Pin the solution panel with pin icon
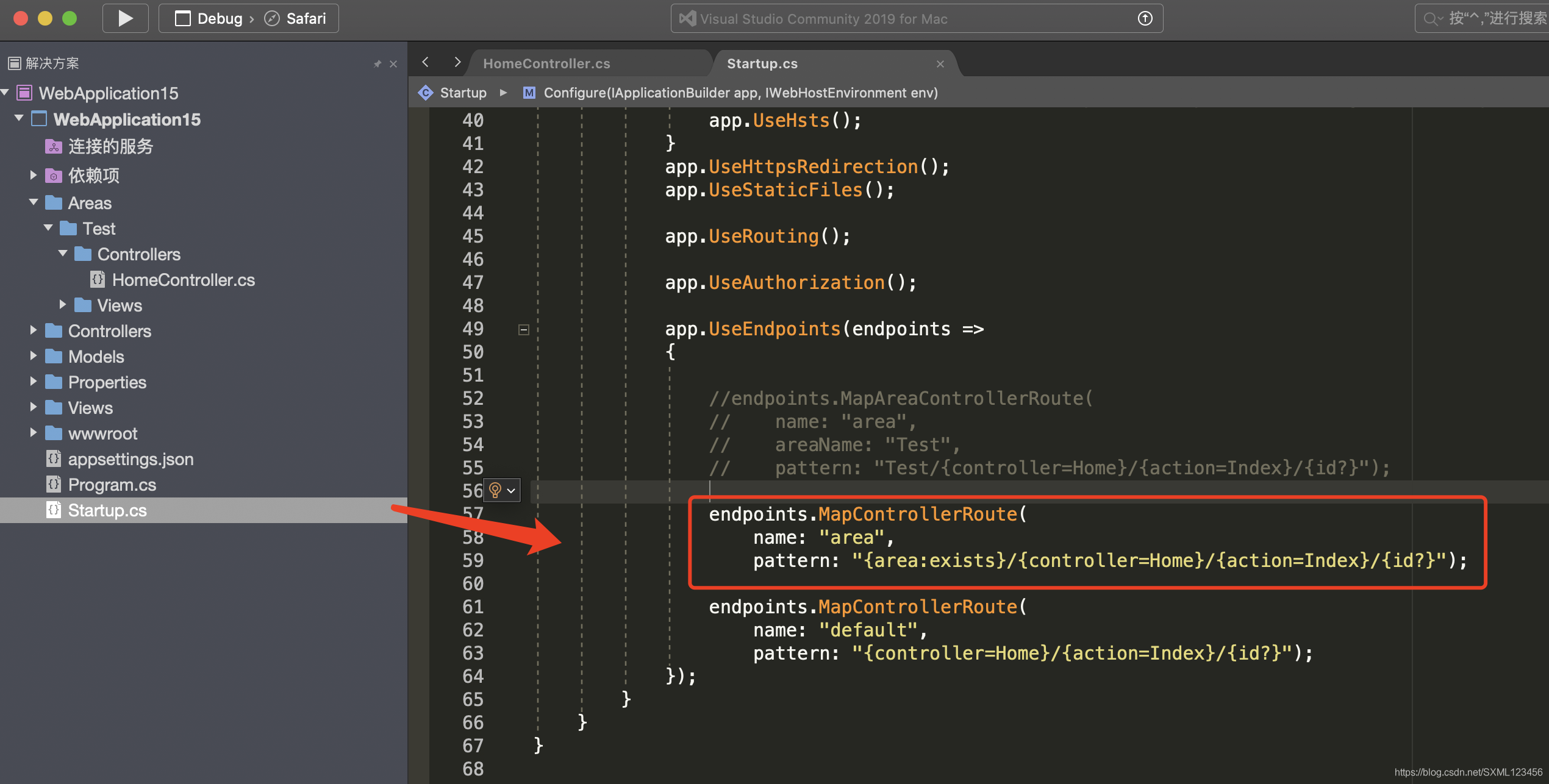This screenshot has width=1549, height=784. (x=377, y=63)
